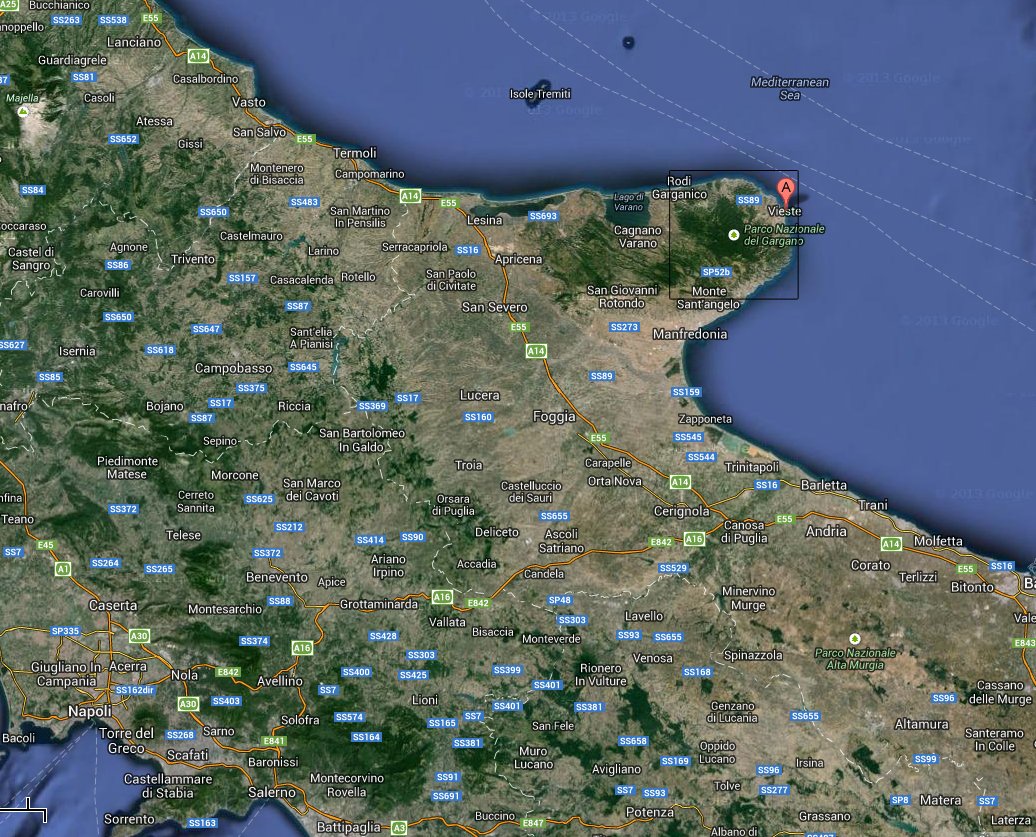The height and width of the screenshot is (837, 1036).
Task: Select the SS162dir road shield
Action: pyautogui.click(x=136, y=690)
